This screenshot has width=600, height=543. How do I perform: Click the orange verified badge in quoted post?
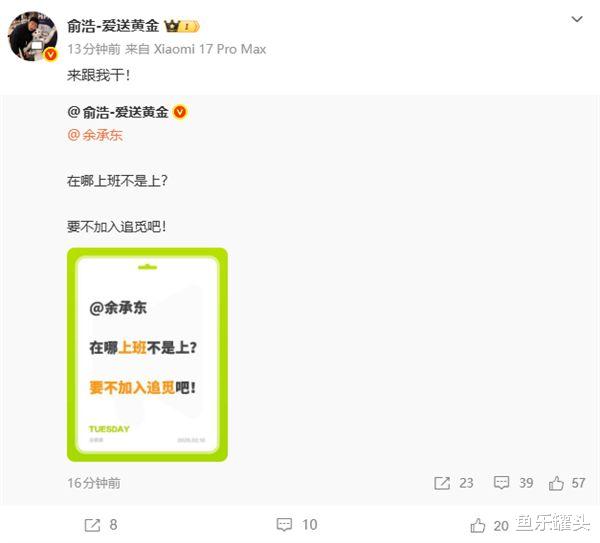(180, 112)
